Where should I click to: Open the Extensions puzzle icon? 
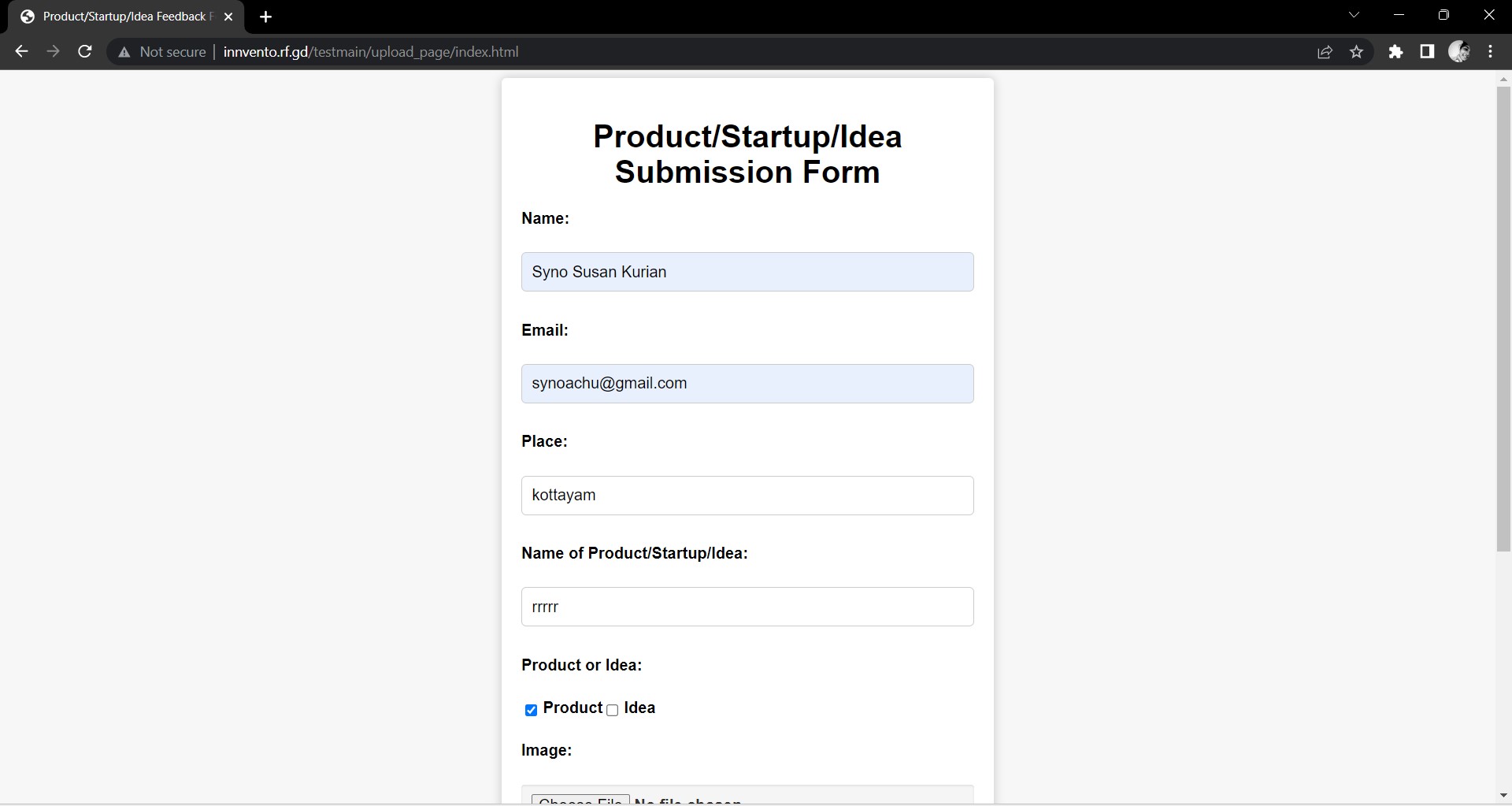(x=1395, y=52)
